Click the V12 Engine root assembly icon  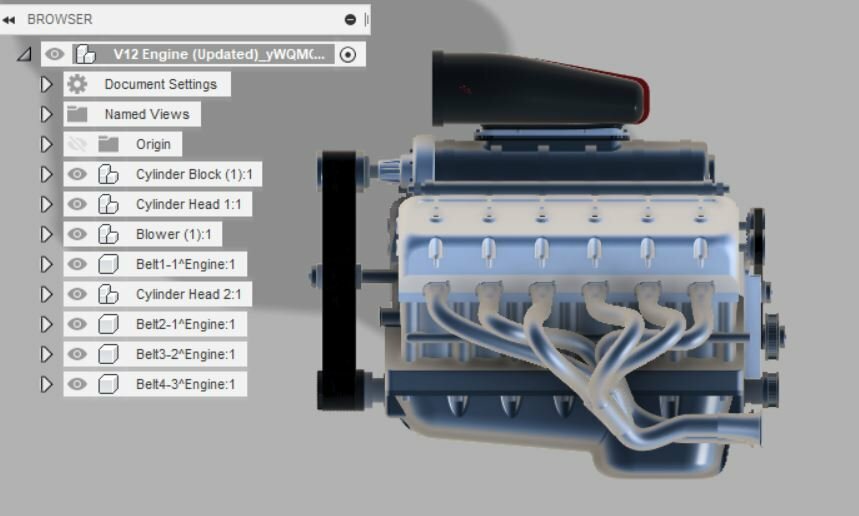[85, 54]
